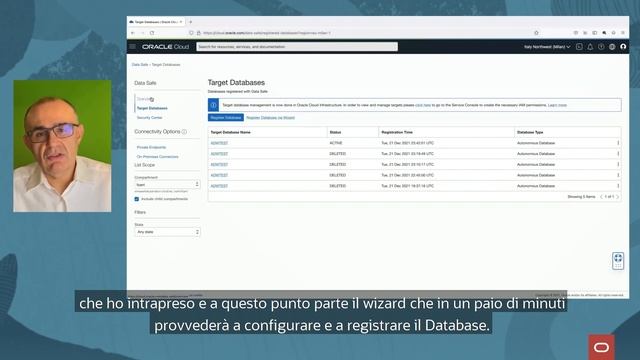Open the Italy Northwest (Milan) region dropdown
Screen dimensions: 640x360
tap(547, 47)
